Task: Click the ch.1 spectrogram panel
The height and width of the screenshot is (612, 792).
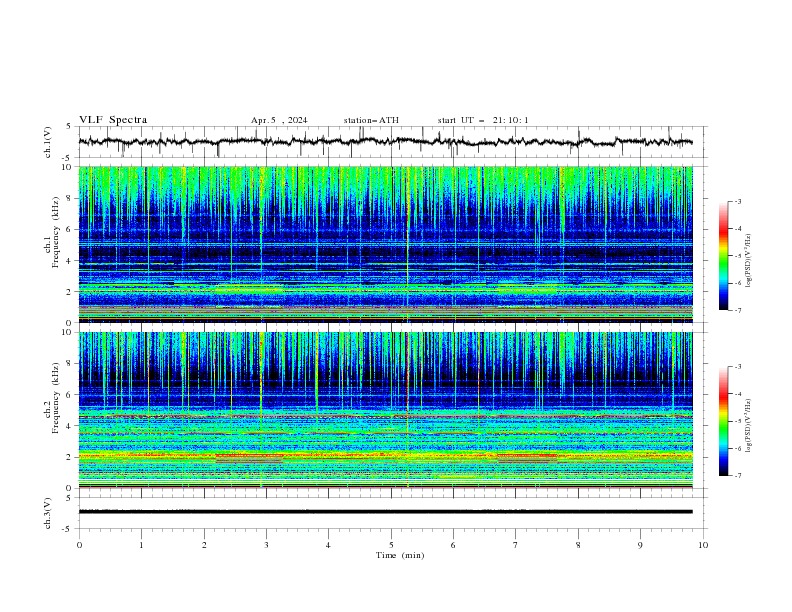Action: pos(386,244)
